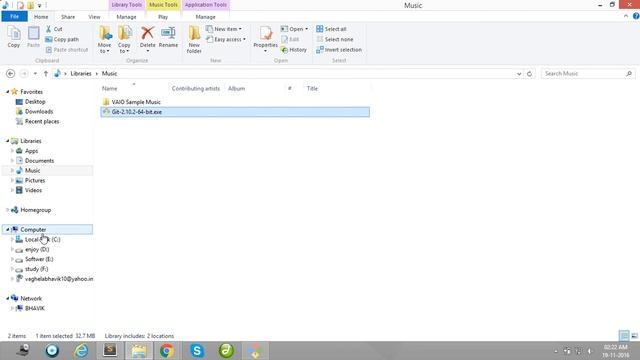Sort by the Title column header
Image resolution: width=640 pixels, height=360 pixels.
click(312, 88)
